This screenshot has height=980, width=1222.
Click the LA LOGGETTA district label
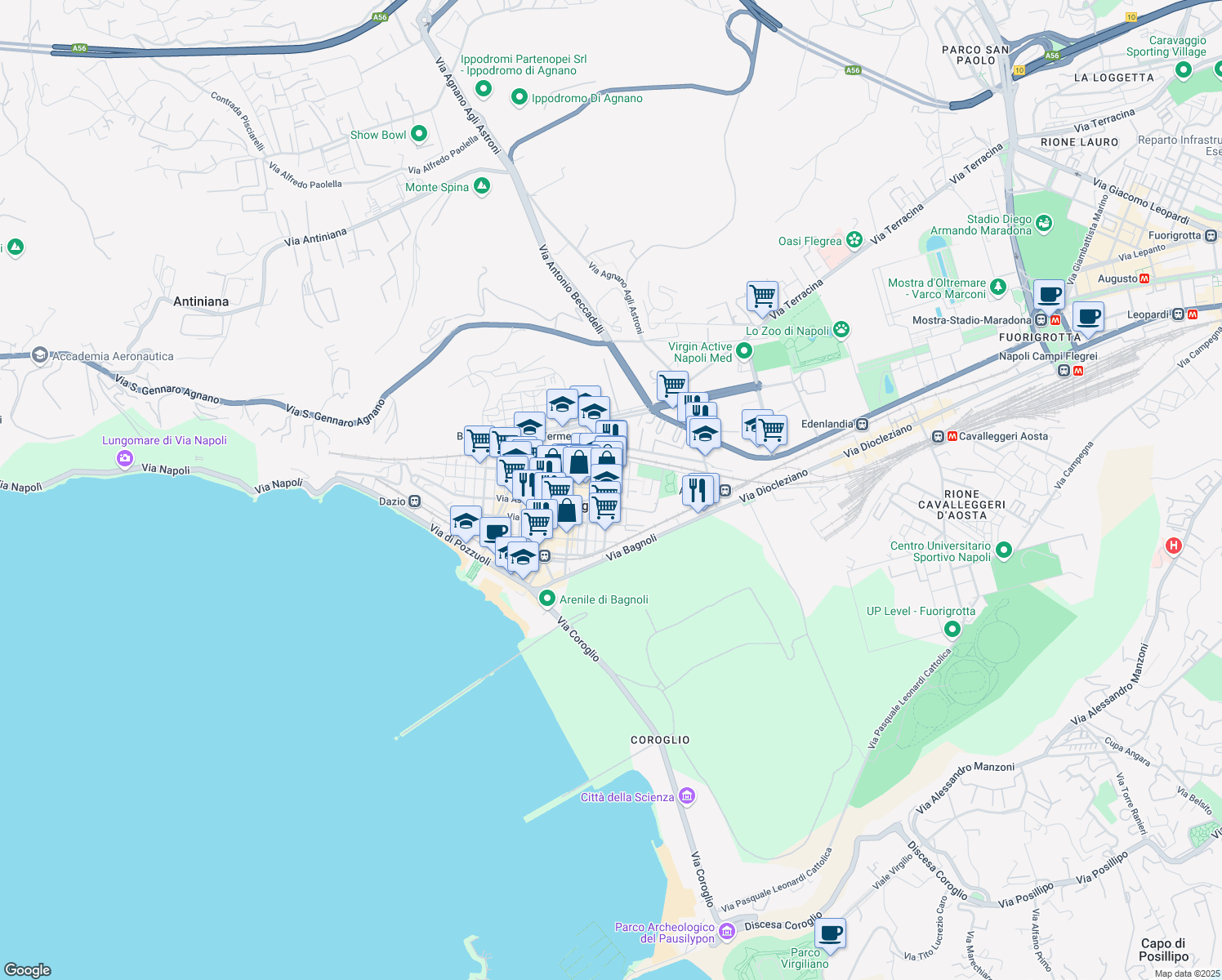(1114, 78)
